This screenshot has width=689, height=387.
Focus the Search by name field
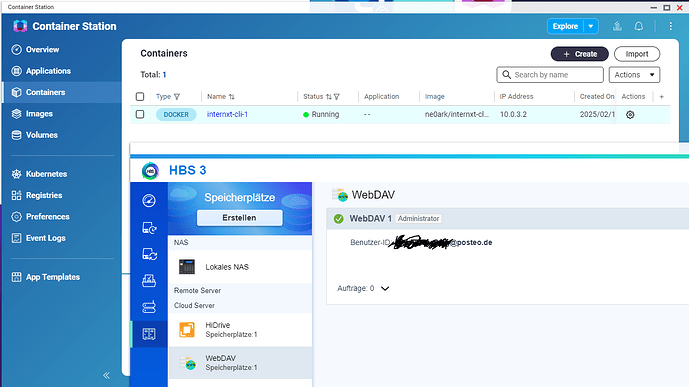coord(550,75)
